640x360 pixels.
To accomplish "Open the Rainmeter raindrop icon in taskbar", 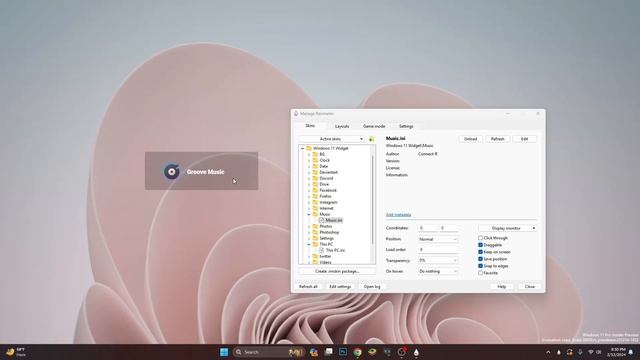I will (416, 352).
